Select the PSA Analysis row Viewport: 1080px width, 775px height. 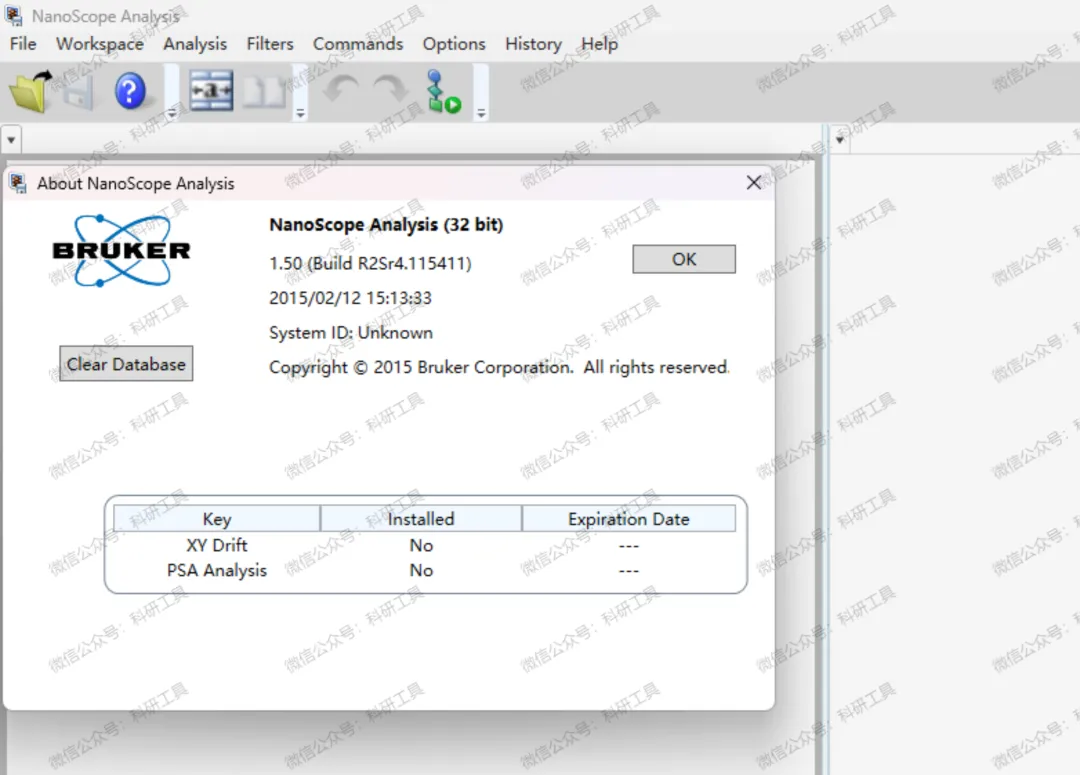(424, 570)
